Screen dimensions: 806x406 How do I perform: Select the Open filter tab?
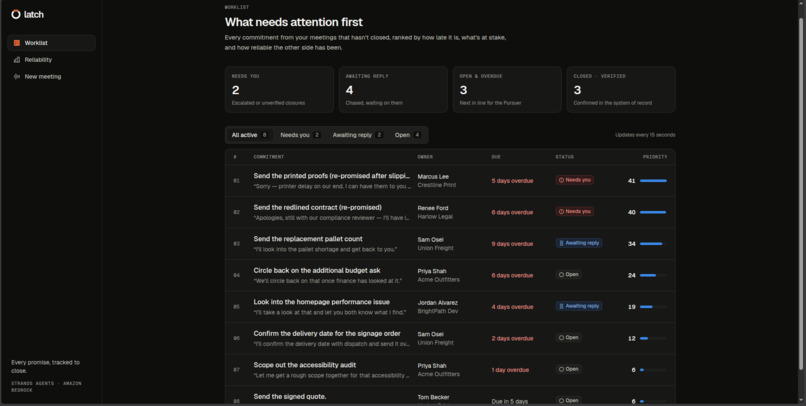(x=408, y=135)
